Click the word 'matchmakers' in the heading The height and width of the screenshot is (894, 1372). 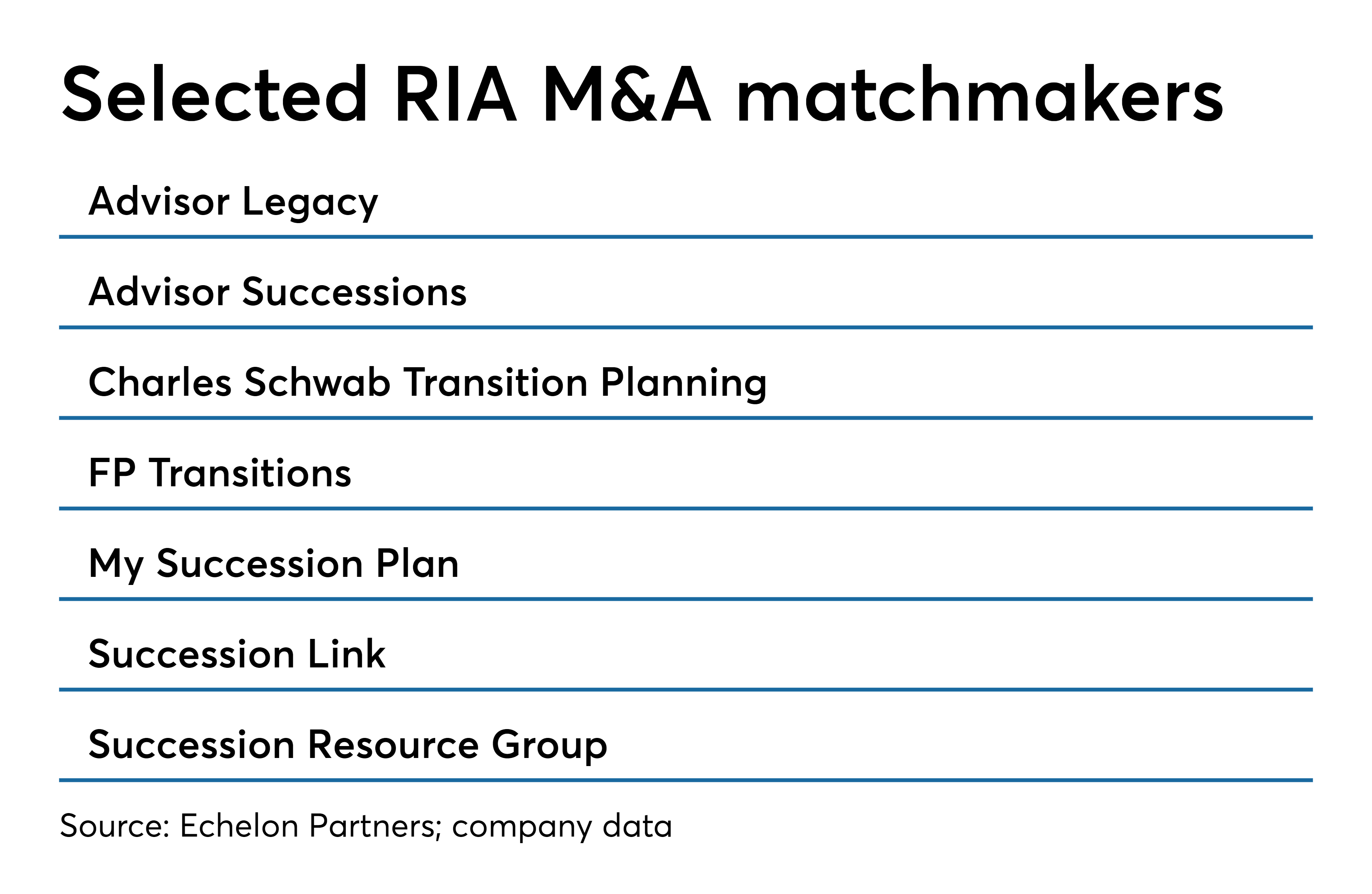[x=980, y=94]
